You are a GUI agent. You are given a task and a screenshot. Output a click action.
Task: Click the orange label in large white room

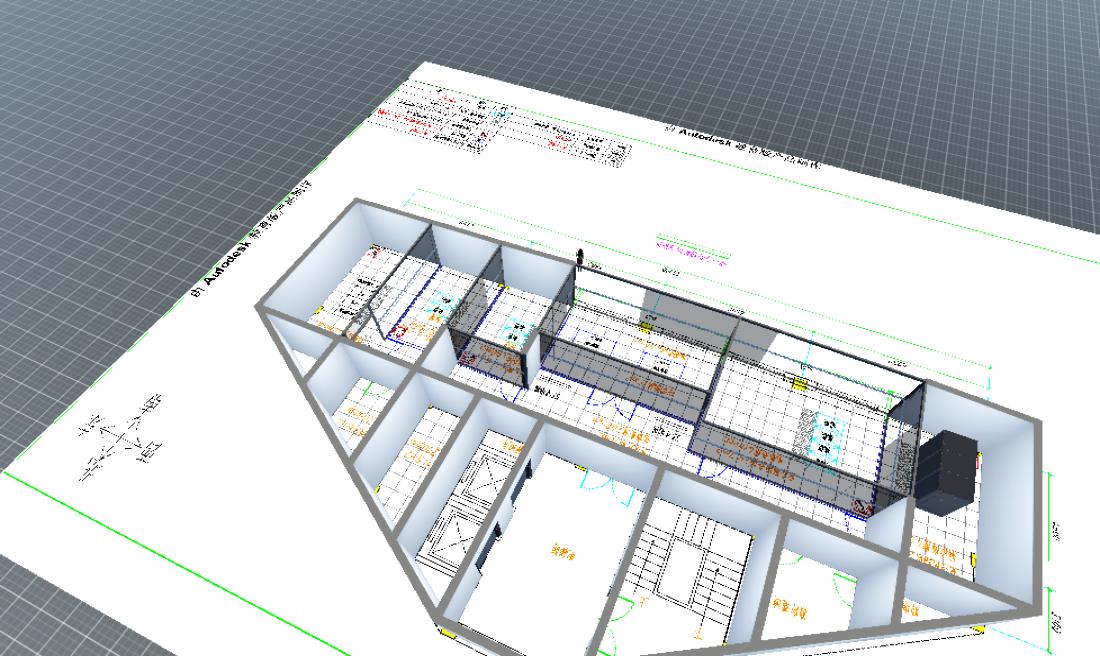[x=567, y=550]
